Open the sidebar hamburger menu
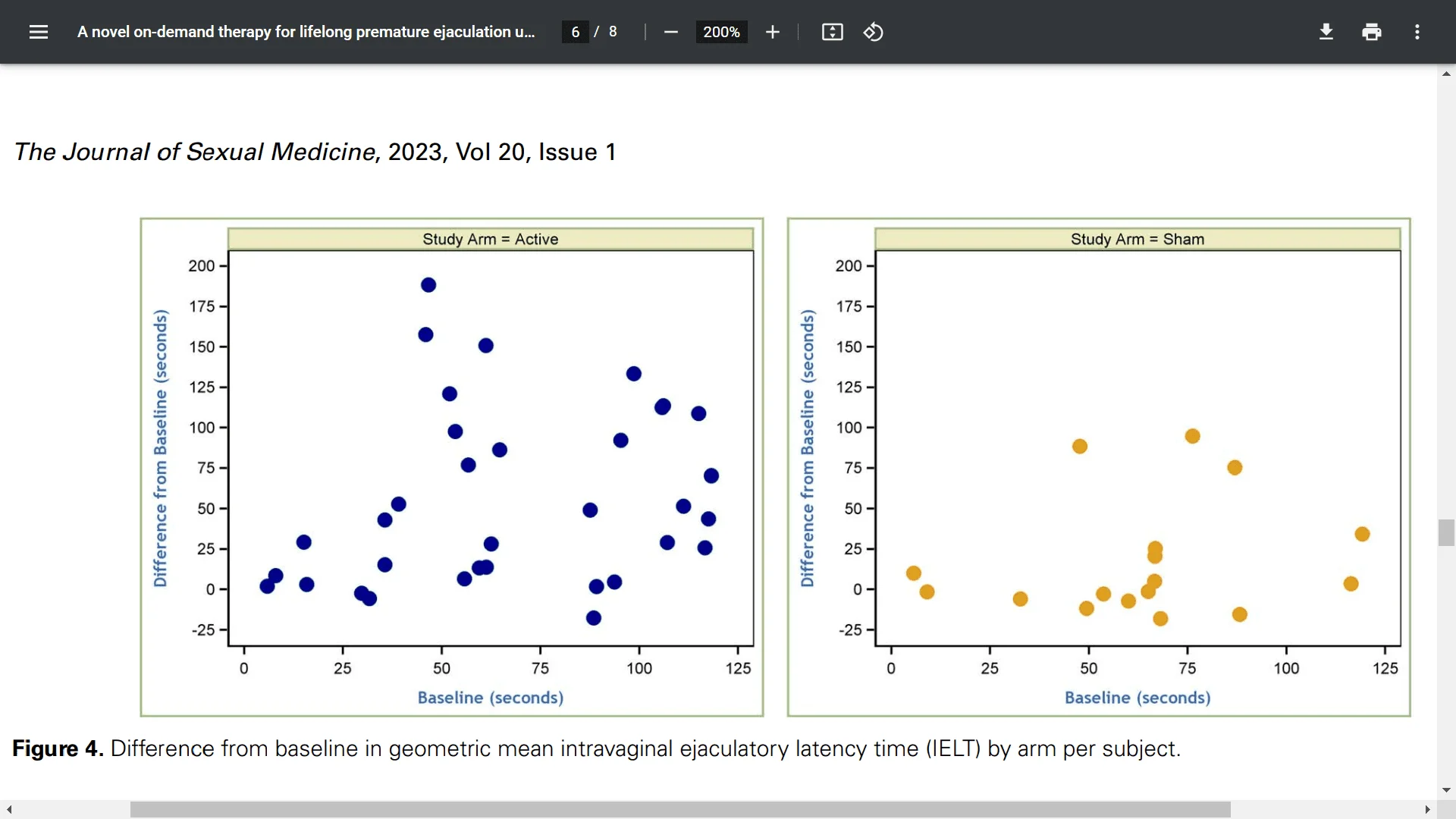1456x819 pixels. 39,32
